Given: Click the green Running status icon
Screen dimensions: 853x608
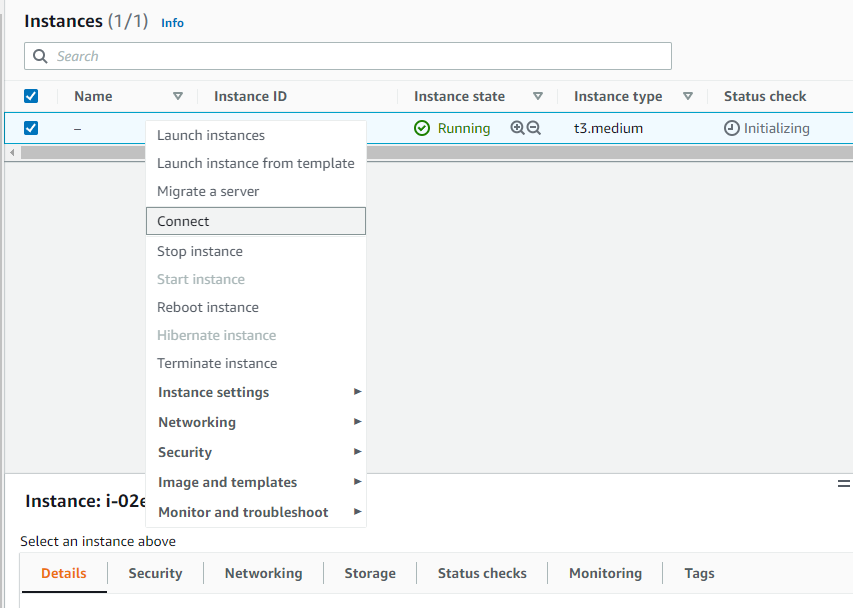Looking at the screenshot, I should point(422,128).
